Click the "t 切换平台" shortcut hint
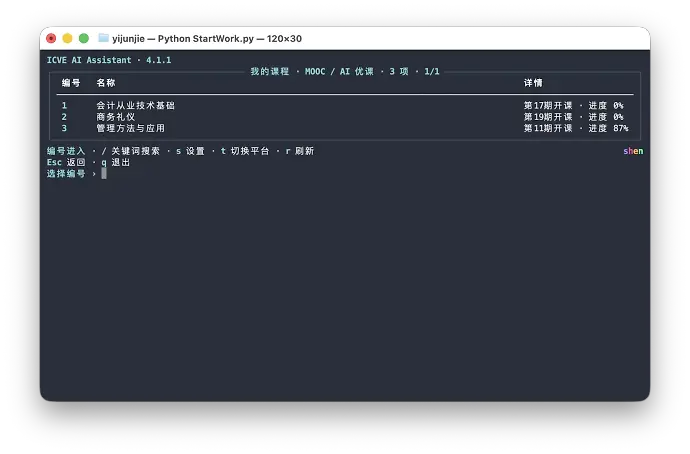This screenshot has height=454, width=690. pos(245,151)
